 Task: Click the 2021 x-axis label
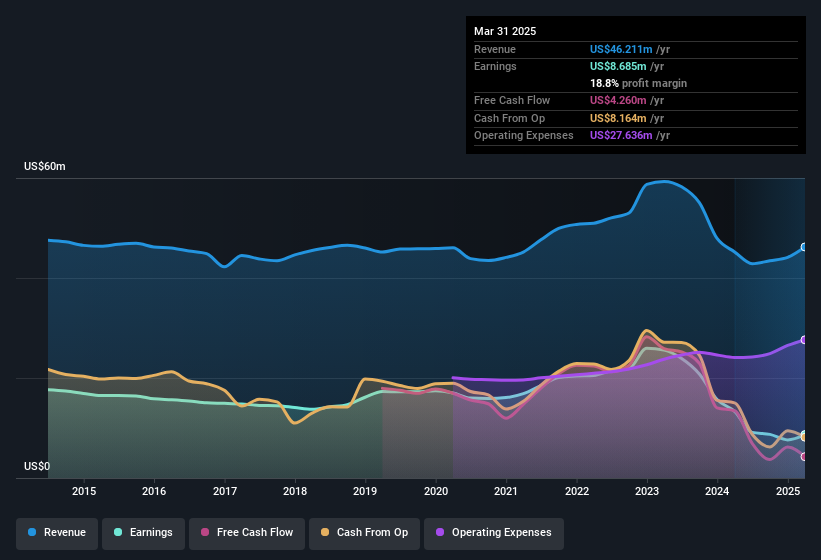(506, 491)
